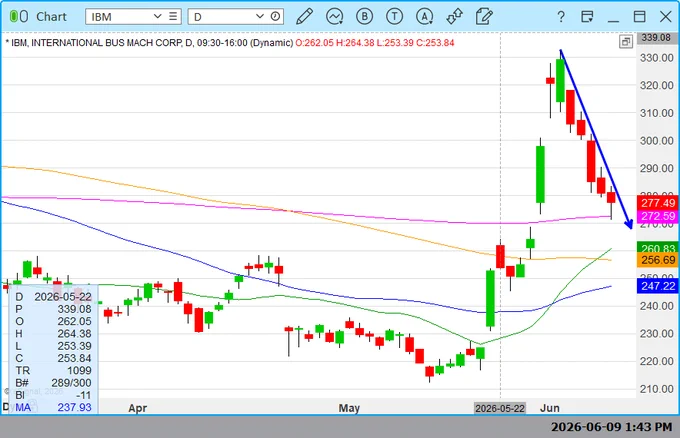Click the red 277.49 price label
This screenshot has height=438, width=680.
coord(658,203)
